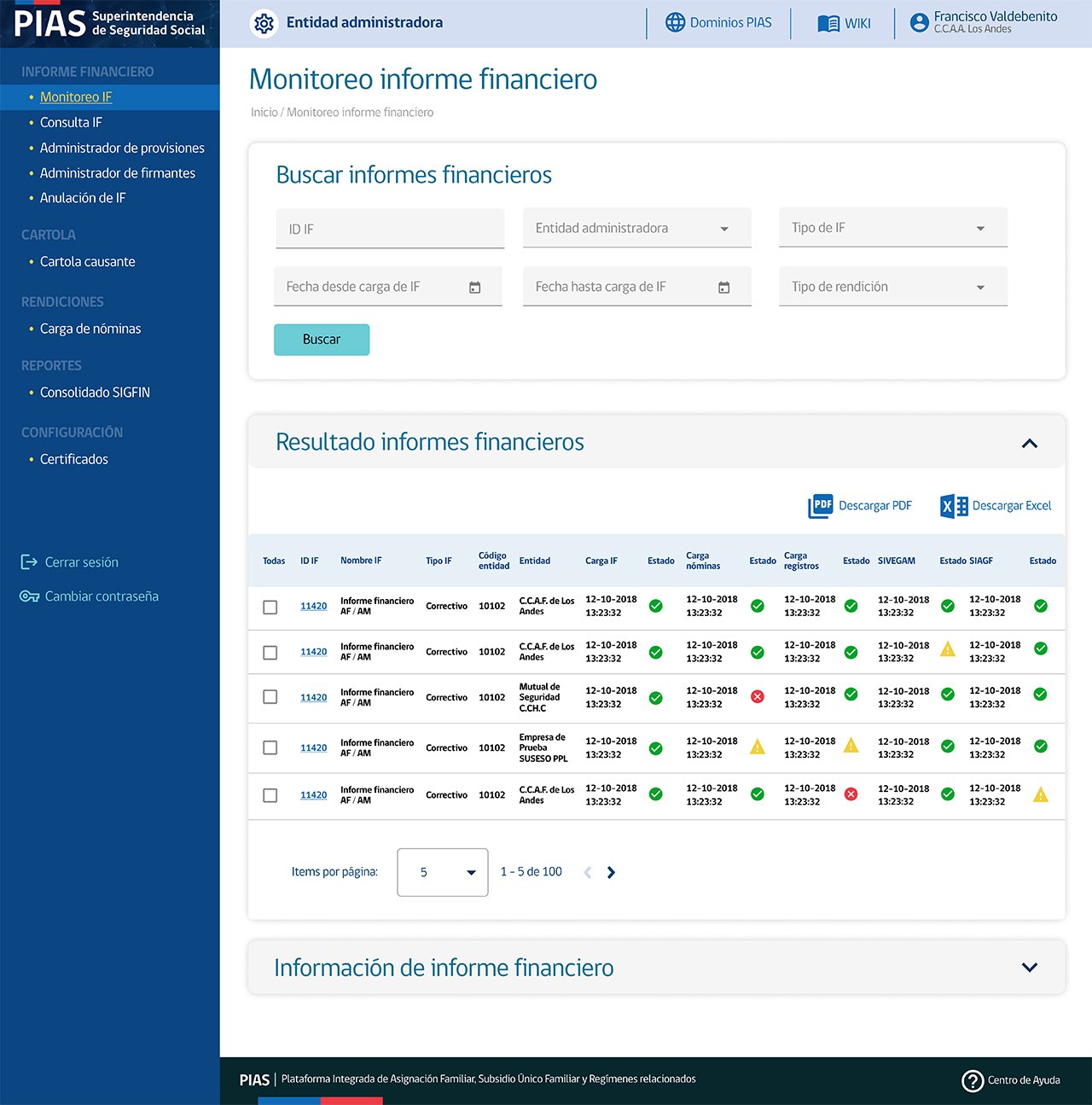Click the Descargar PDF icon
1092x1105 pixels.
click(x=821, y=506)
